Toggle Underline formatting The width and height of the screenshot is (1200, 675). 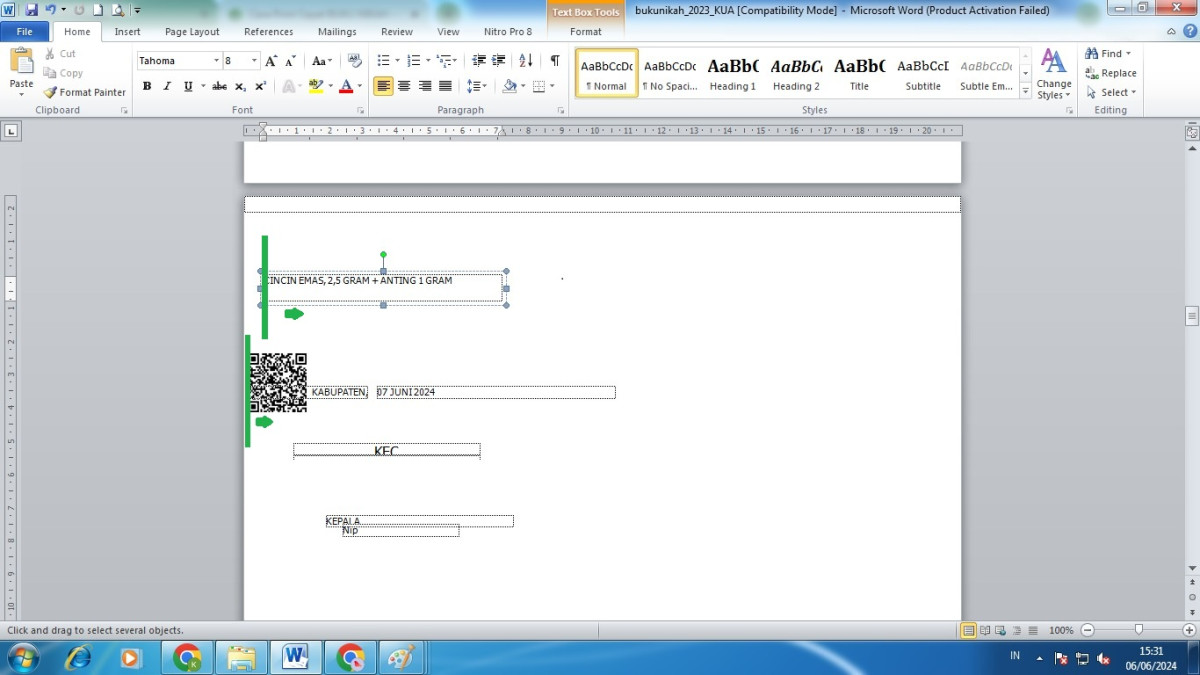188,86
